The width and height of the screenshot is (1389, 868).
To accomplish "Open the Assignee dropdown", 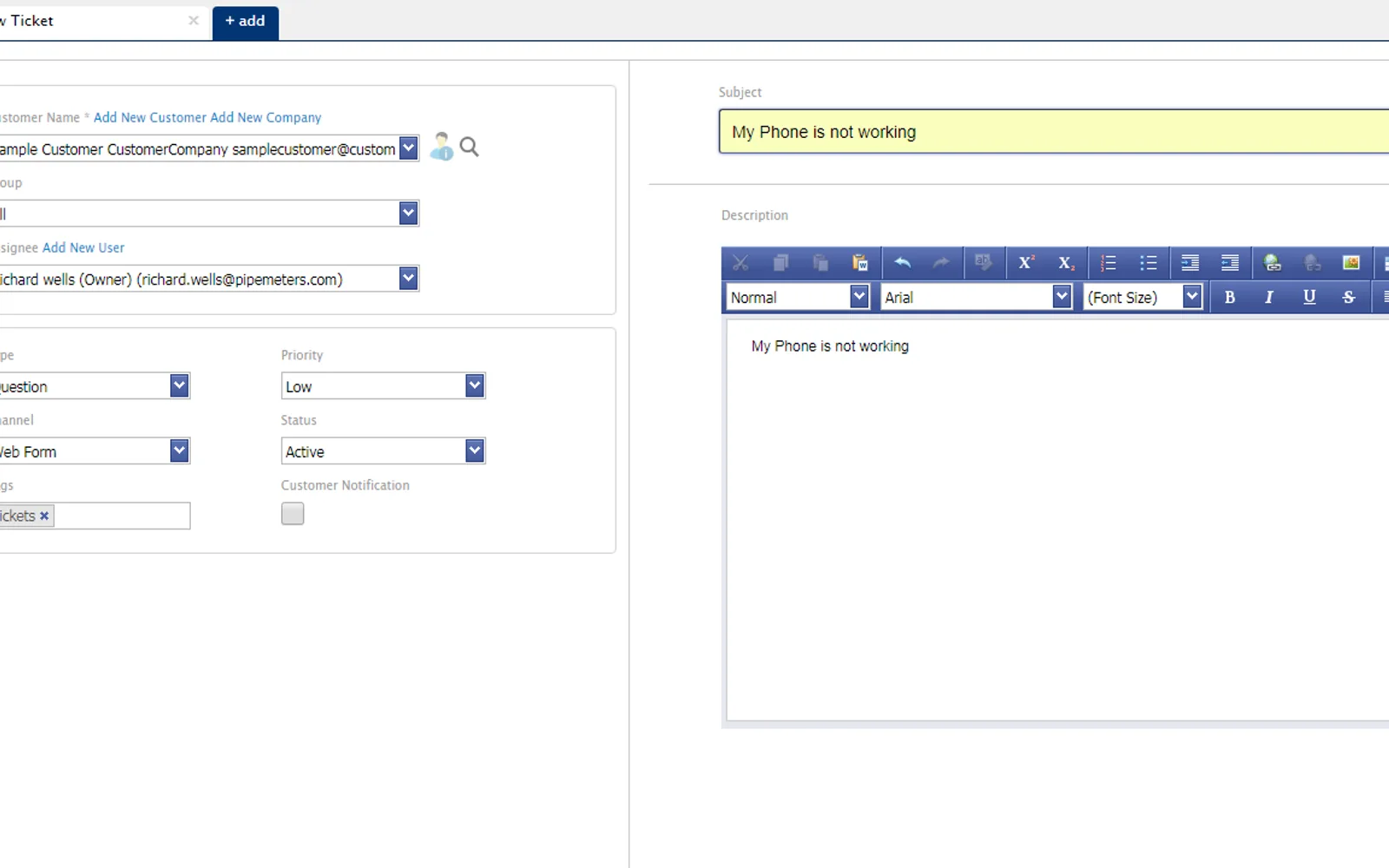I will click(x=408, y=278).
